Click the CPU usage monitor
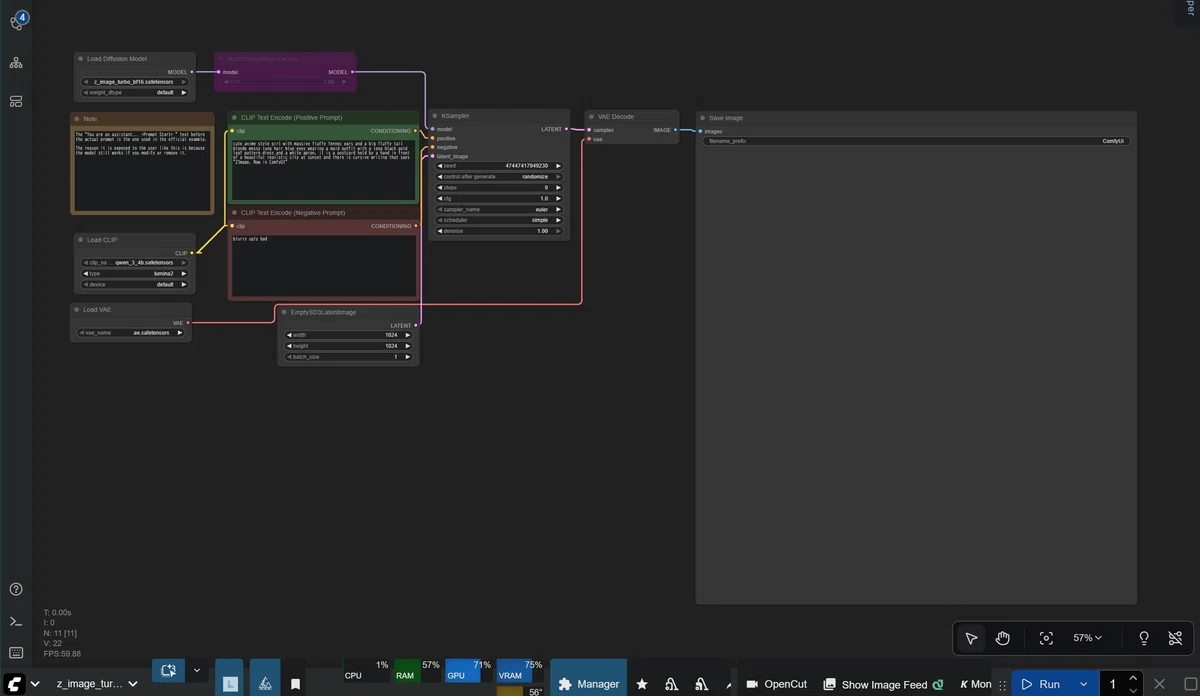The height and width of the screenshot is (696, 1200). pos(366,670)
